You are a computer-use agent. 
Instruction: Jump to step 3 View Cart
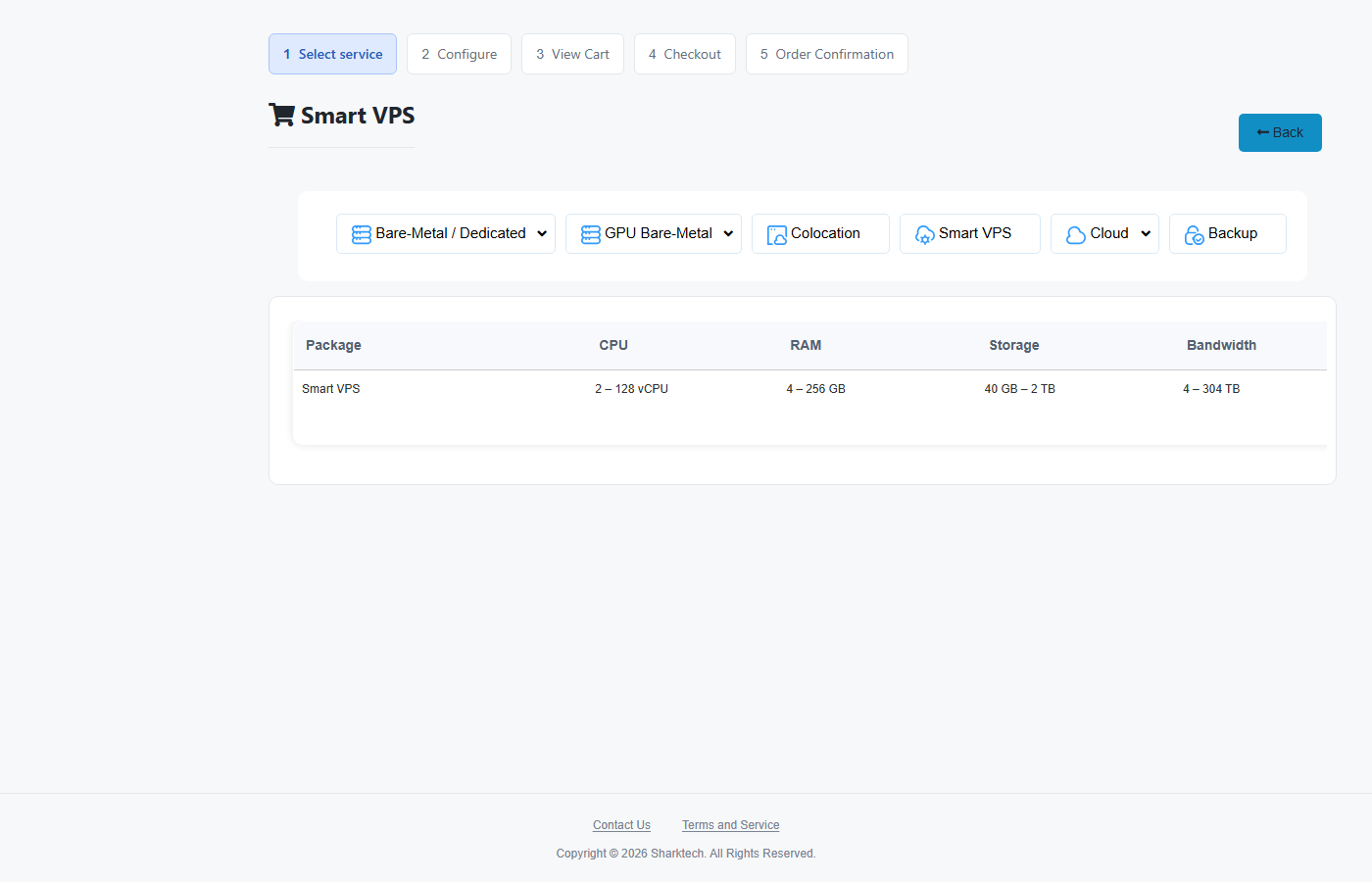572,54
